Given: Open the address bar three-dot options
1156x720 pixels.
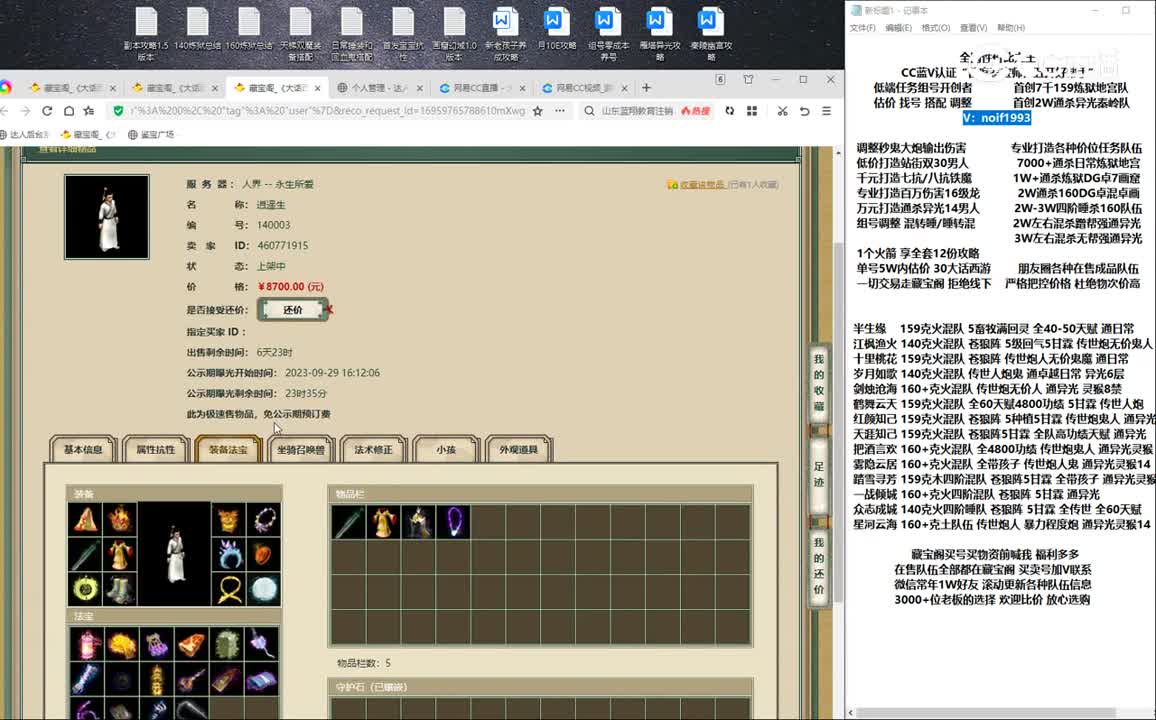Looking at the screenshot, I should pyautogui.click(x=560, y=111).
